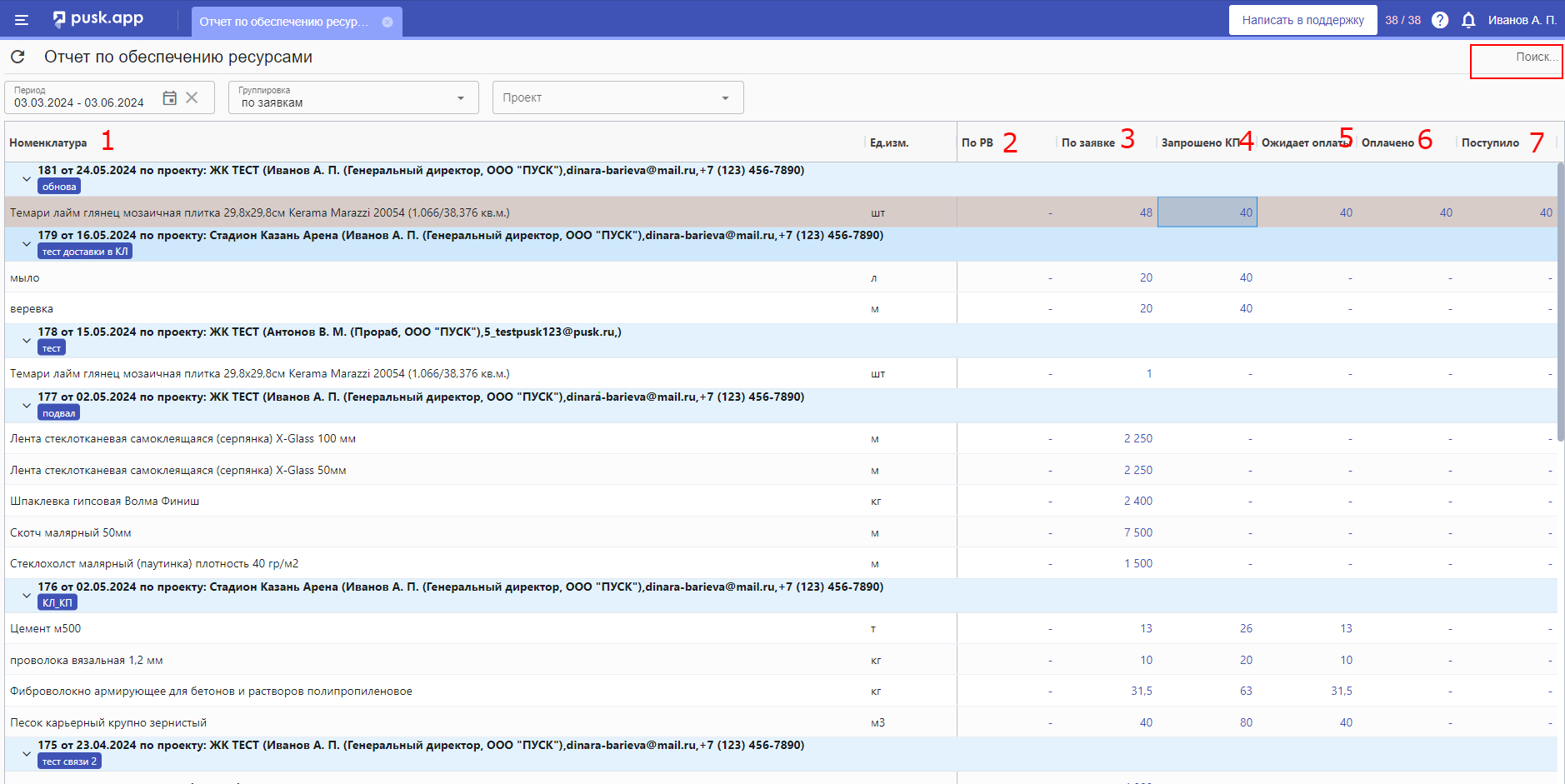
Task: Click the blue тест tag under request 178
Action: 52,348
